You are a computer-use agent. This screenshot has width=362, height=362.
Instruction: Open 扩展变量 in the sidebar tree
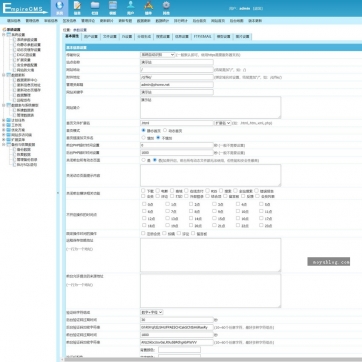pyautogui.click(x=23, y=60)
